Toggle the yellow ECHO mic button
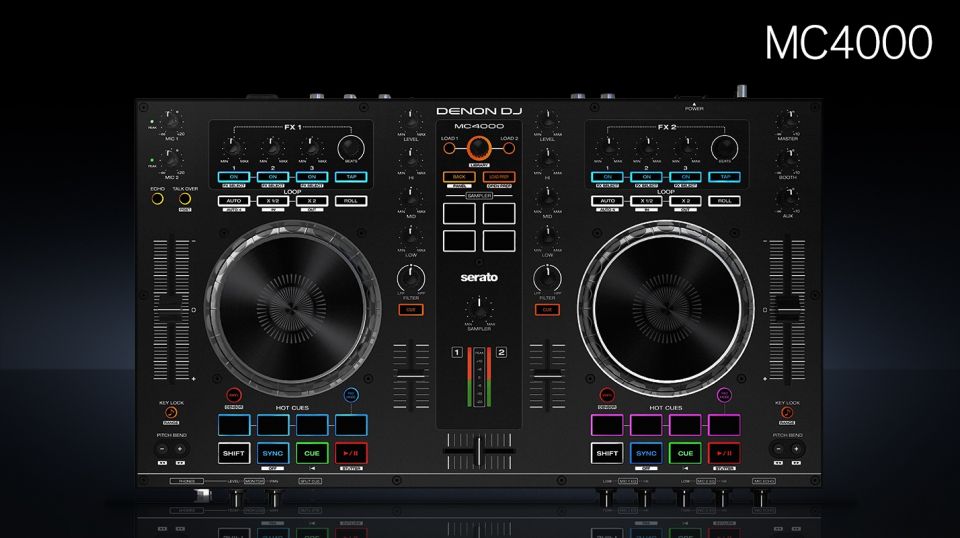 coord(157,198)
